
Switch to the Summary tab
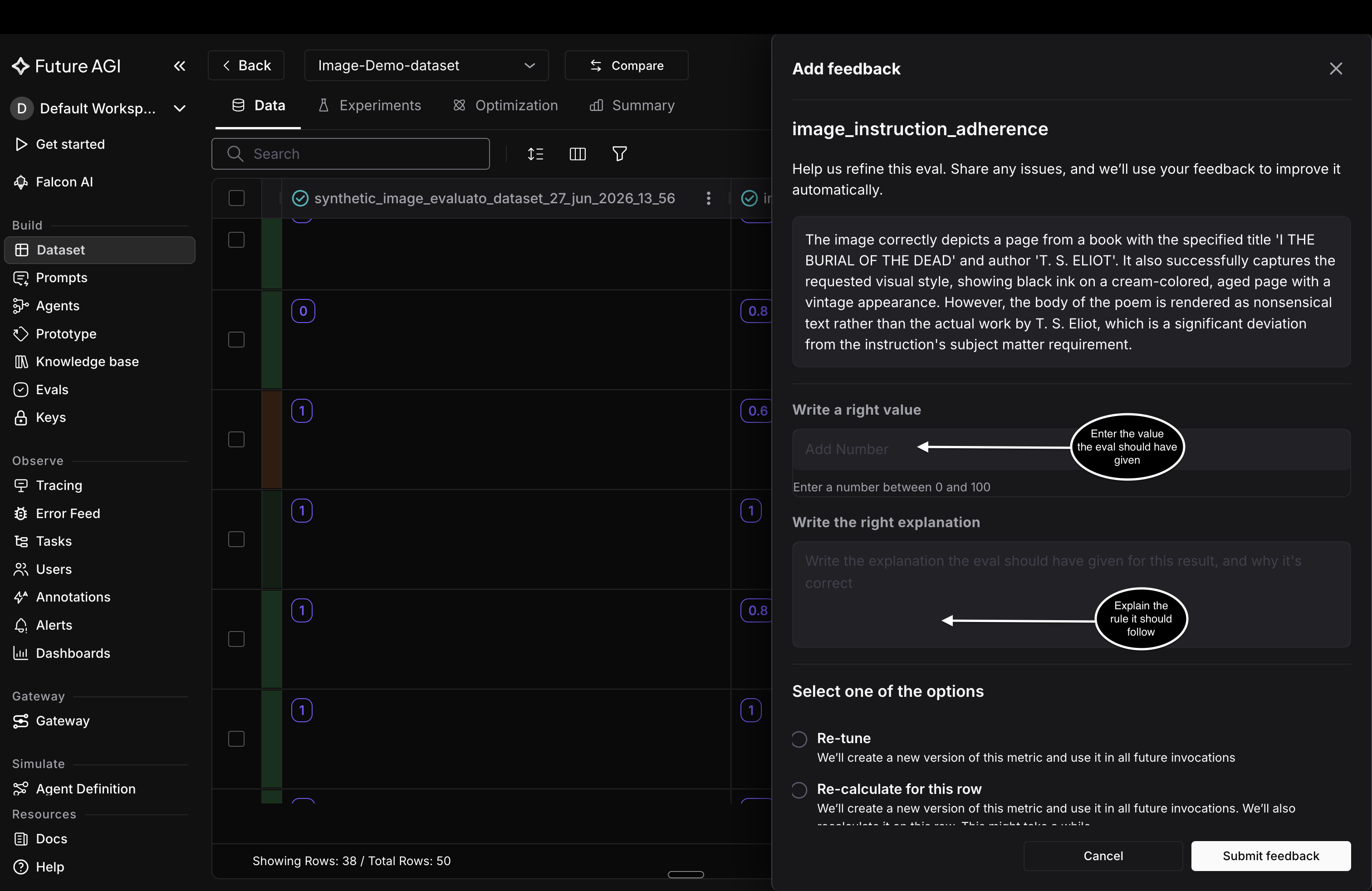tap(632, 105)
